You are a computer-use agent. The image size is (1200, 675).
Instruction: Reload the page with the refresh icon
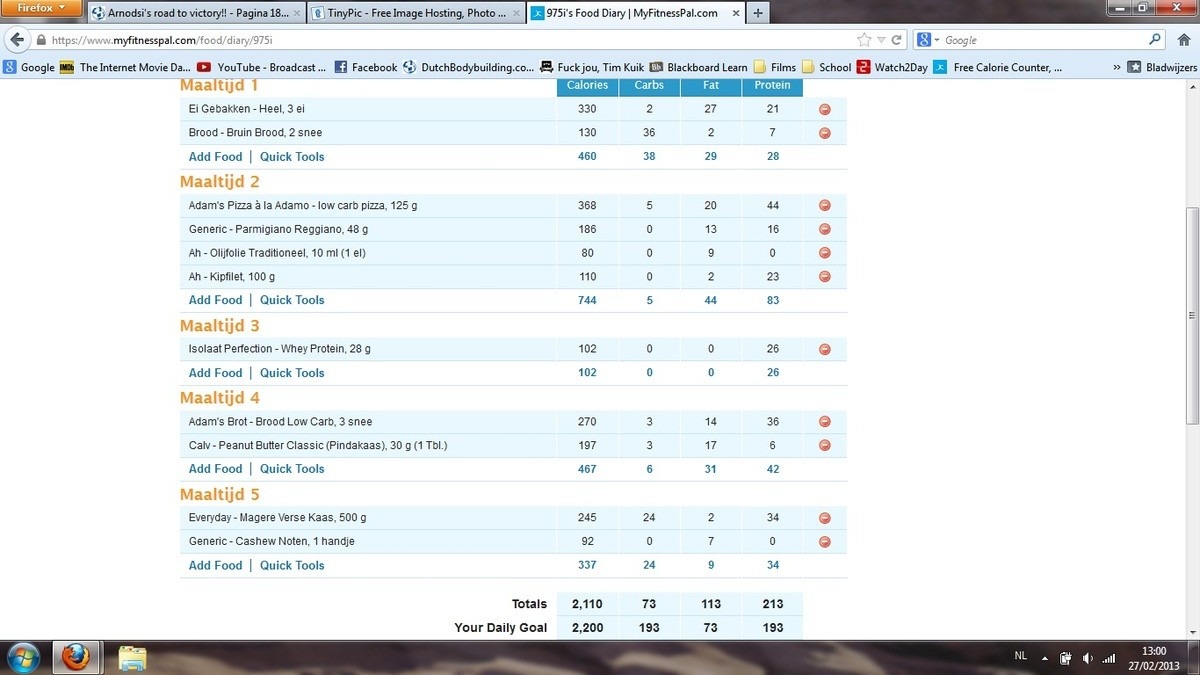tap(897, 40)
